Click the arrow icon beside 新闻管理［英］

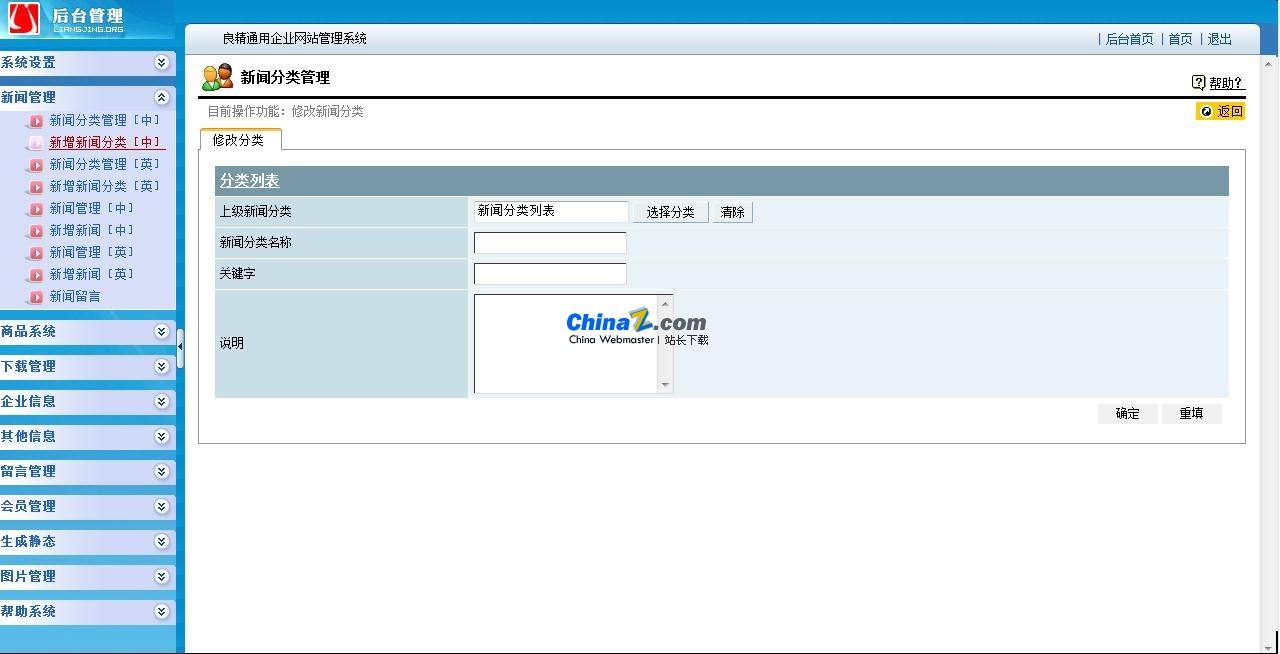[36, 253]
